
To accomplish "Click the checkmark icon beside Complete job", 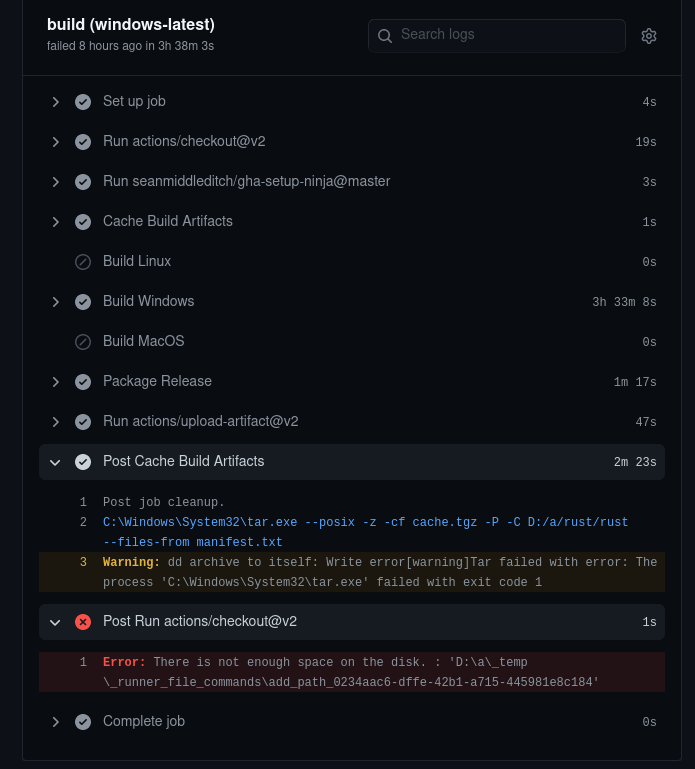I will pos(83,722).
